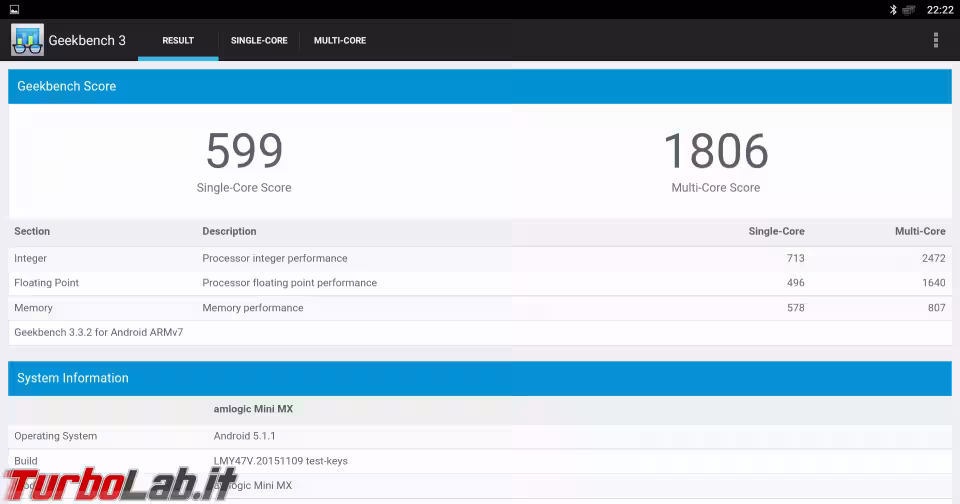960x504 pixels.
Task: Tap the network status icon beside Bluetooth
Action: click(x=909, y=9)
